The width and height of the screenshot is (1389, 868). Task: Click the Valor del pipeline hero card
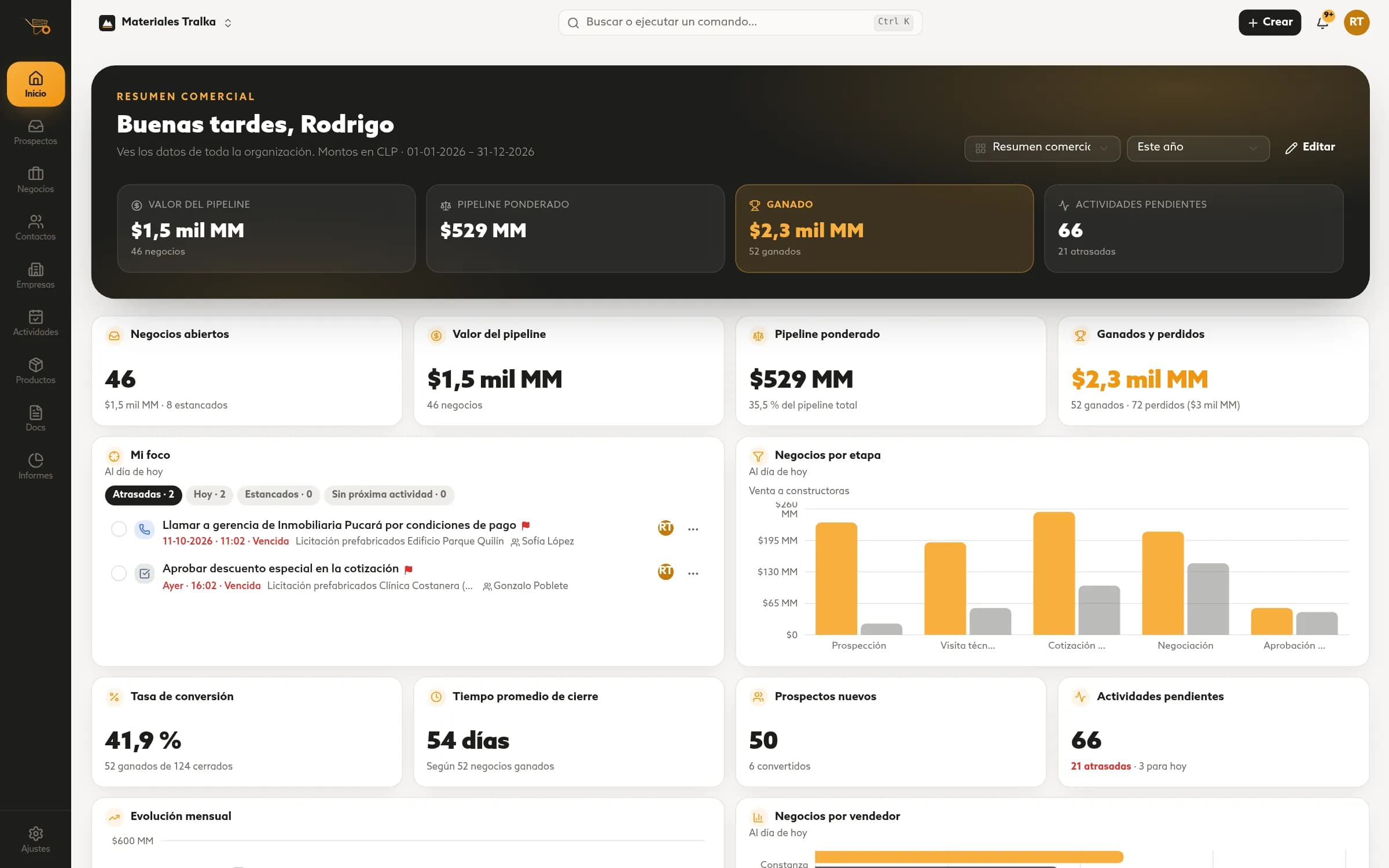pyautogui.click(x=266, y=229)
